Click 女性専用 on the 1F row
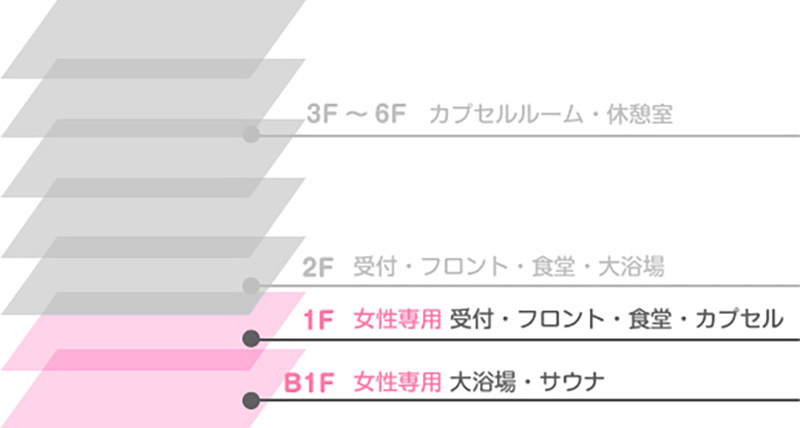Screen dimensions: 800x428 [x=397, y=320]
